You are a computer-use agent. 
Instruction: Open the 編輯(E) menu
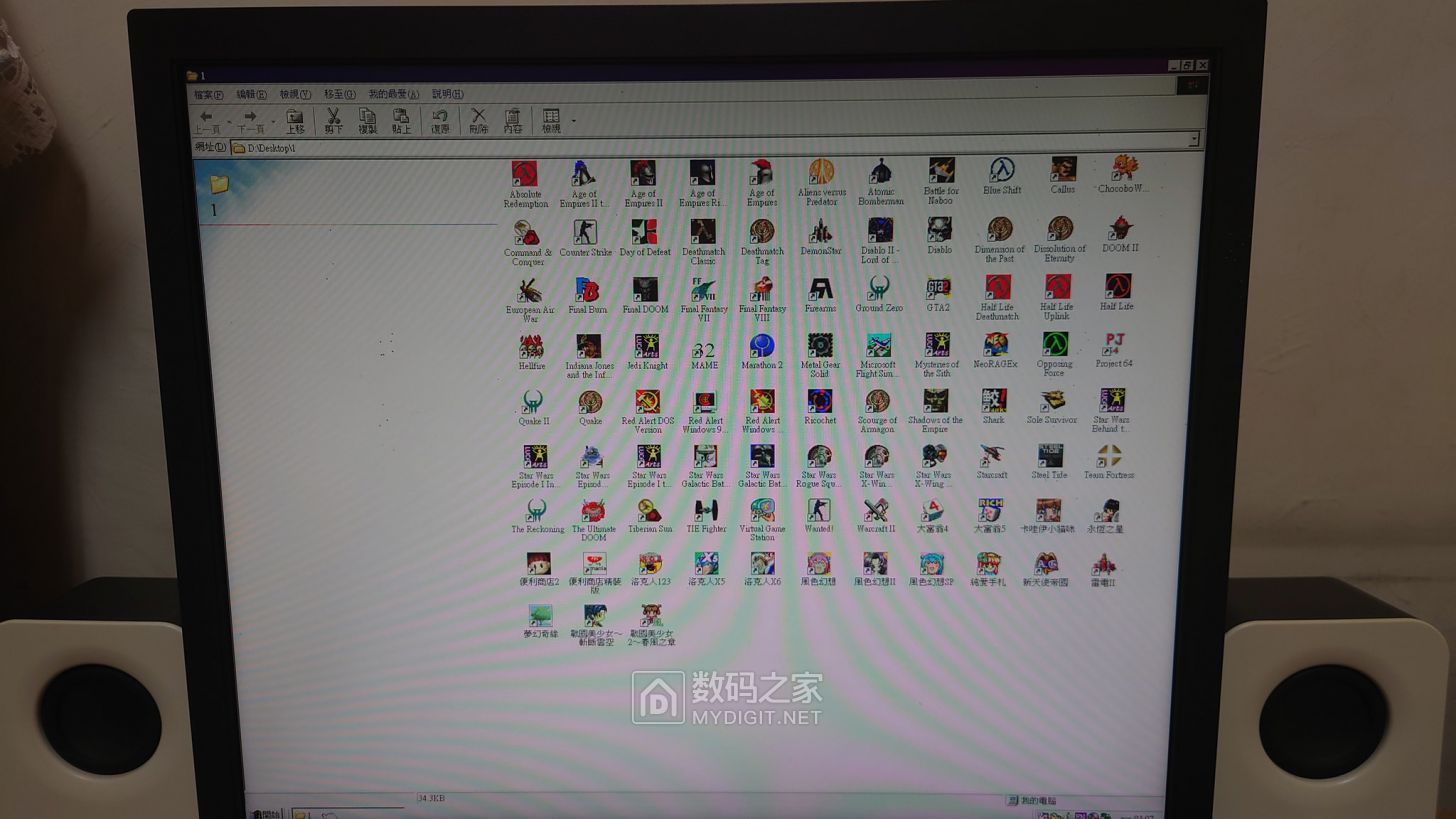(251, 94)
